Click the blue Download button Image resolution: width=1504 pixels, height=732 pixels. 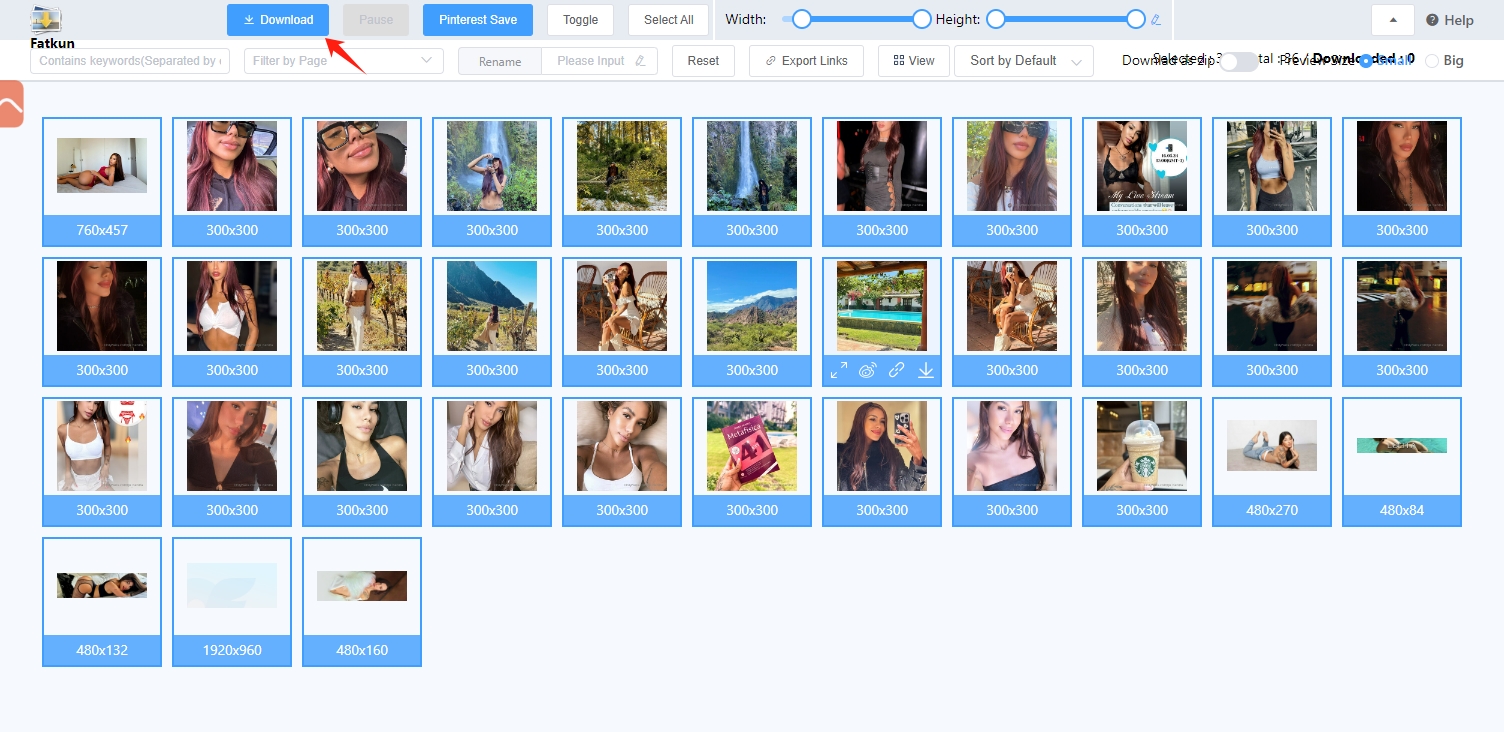click(277, 20)
